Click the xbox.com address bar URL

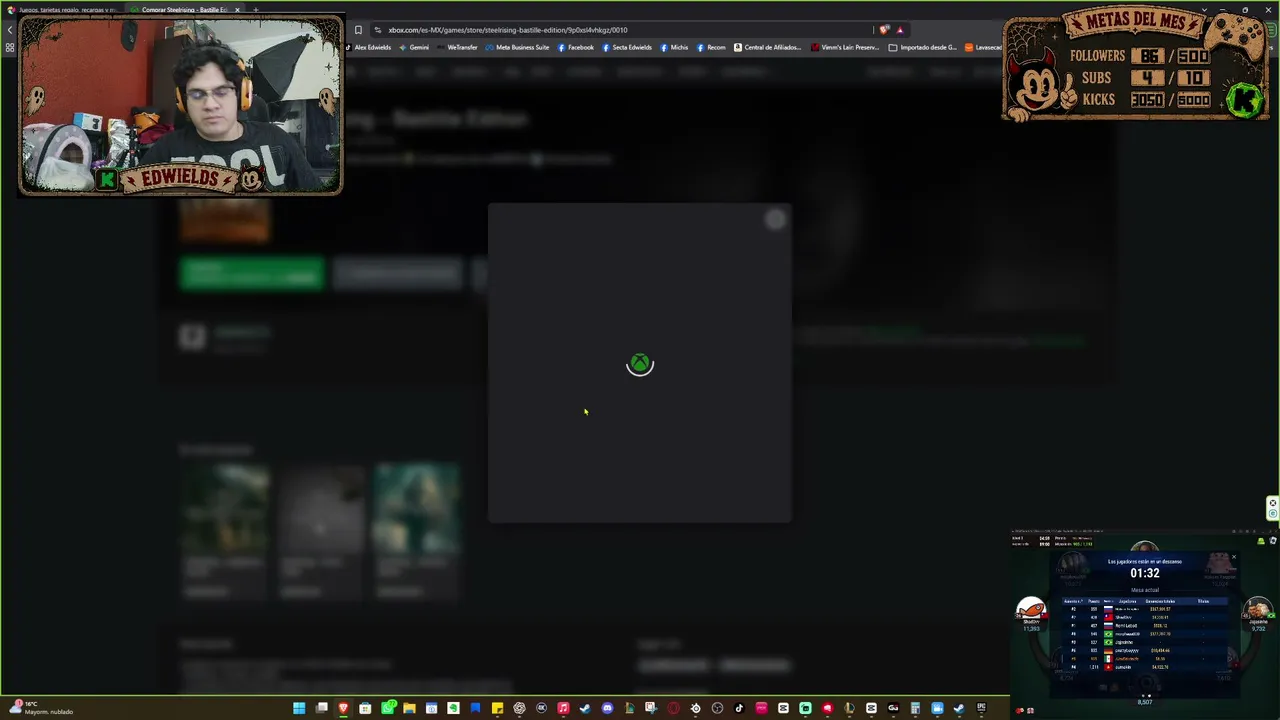point(508,30)
